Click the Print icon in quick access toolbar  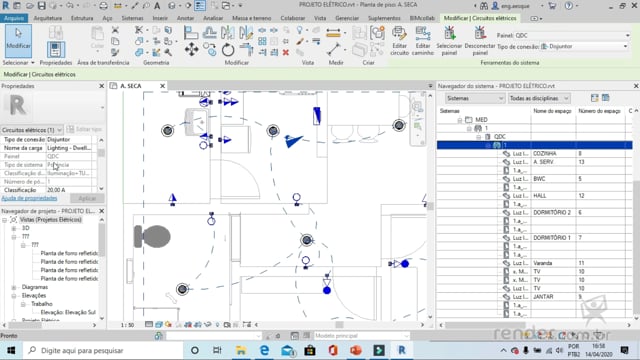(104, 6)
